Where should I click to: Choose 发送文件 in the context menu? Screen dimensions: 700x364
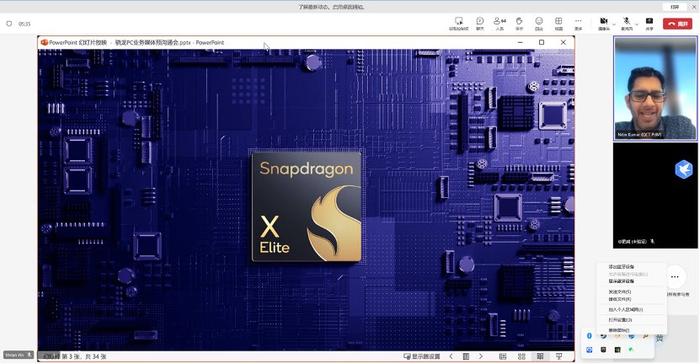(620, 292)
